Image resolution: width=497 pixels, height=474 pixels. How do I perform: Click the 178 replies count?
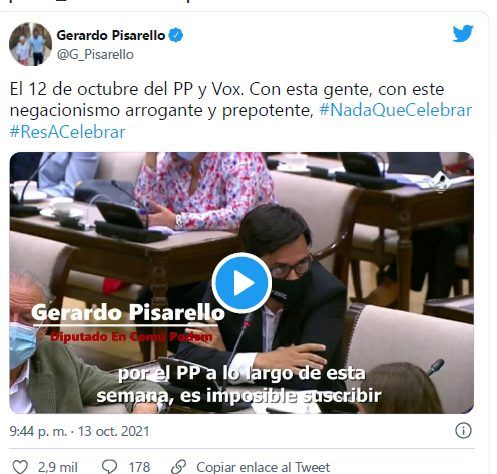139,467
